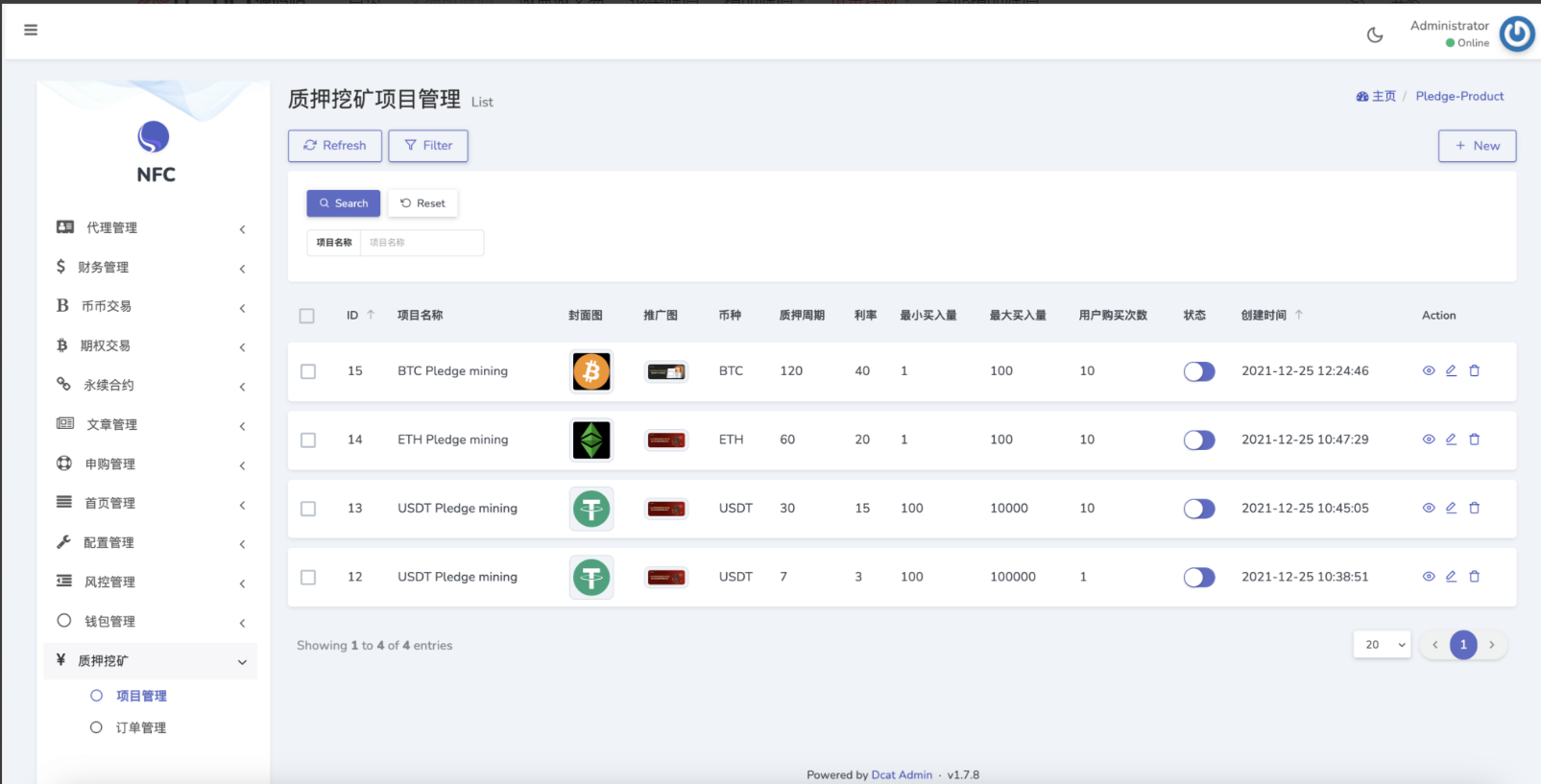Click the 项目名称 search input field

pyautogui.click(x=421, y=243)
